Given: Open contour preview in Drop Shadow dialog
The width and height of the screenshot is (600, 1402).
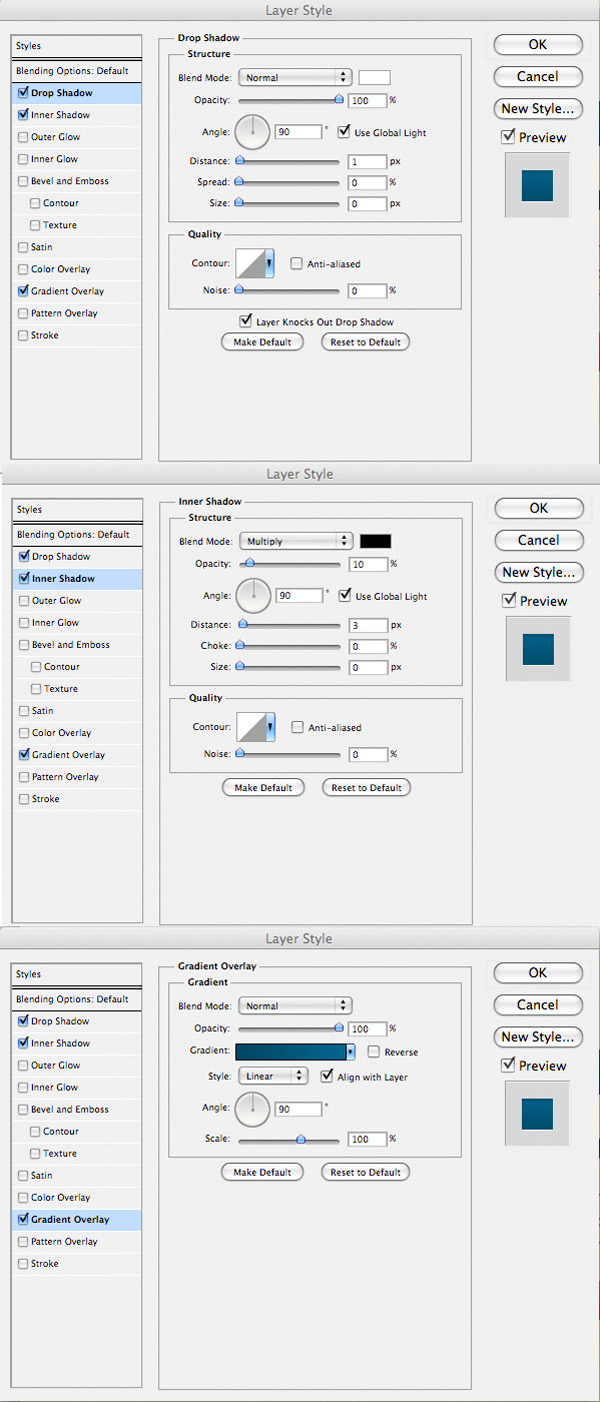Looking at the screenshot, I should 250,264.
